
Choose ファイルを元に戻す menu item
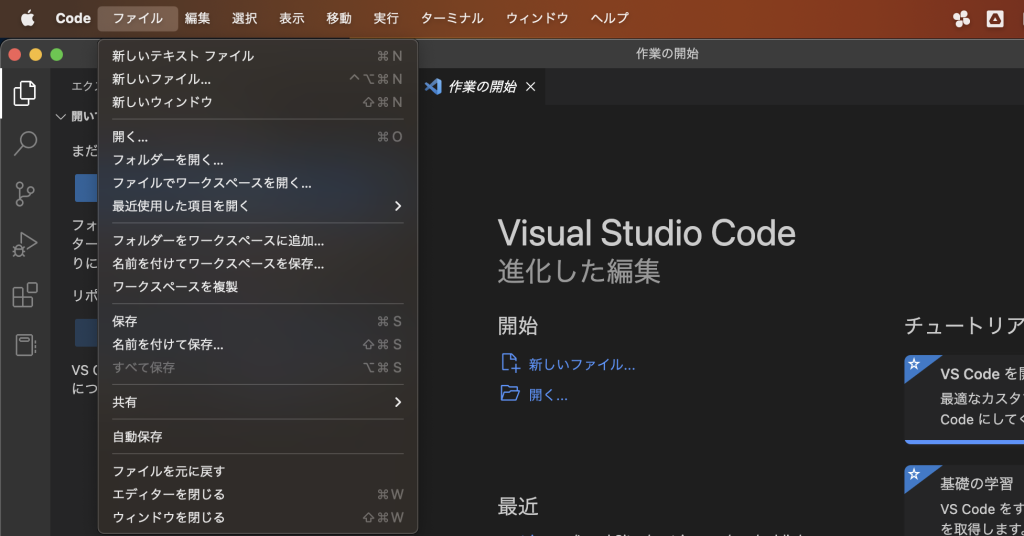(257, 471)
